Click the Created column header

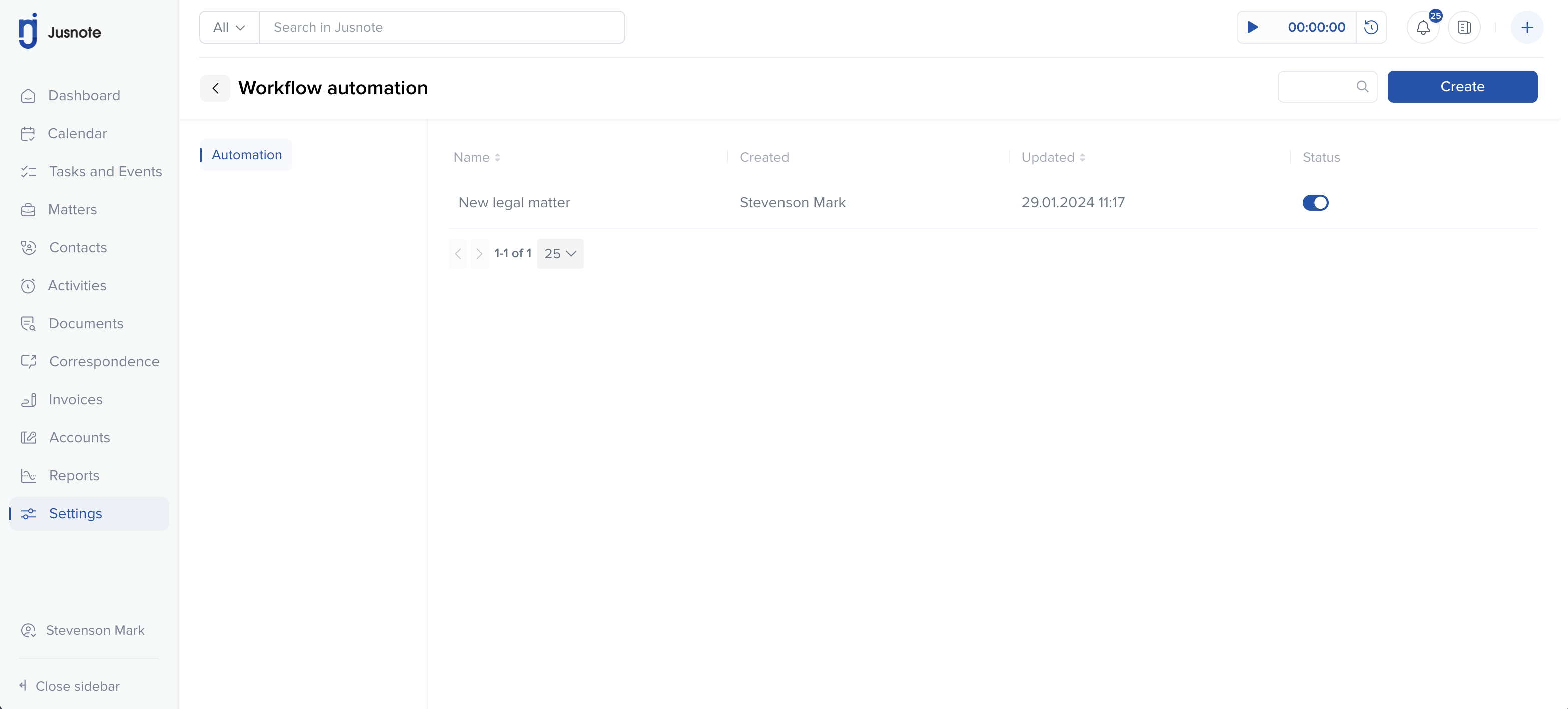coord(764,157)
